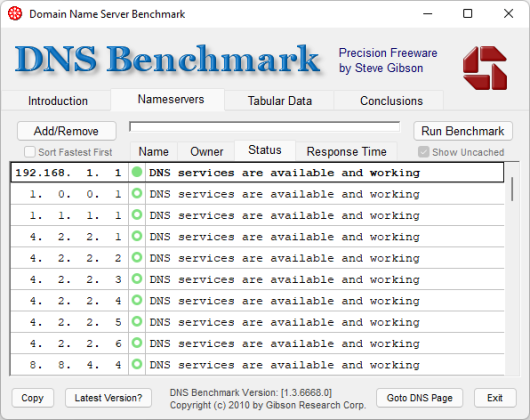The width and height of the screenshot is (530, 420).
Task: Select the 8.8.4.4 IP address cell
Action: pyautogui.click(x=69, y=365)
